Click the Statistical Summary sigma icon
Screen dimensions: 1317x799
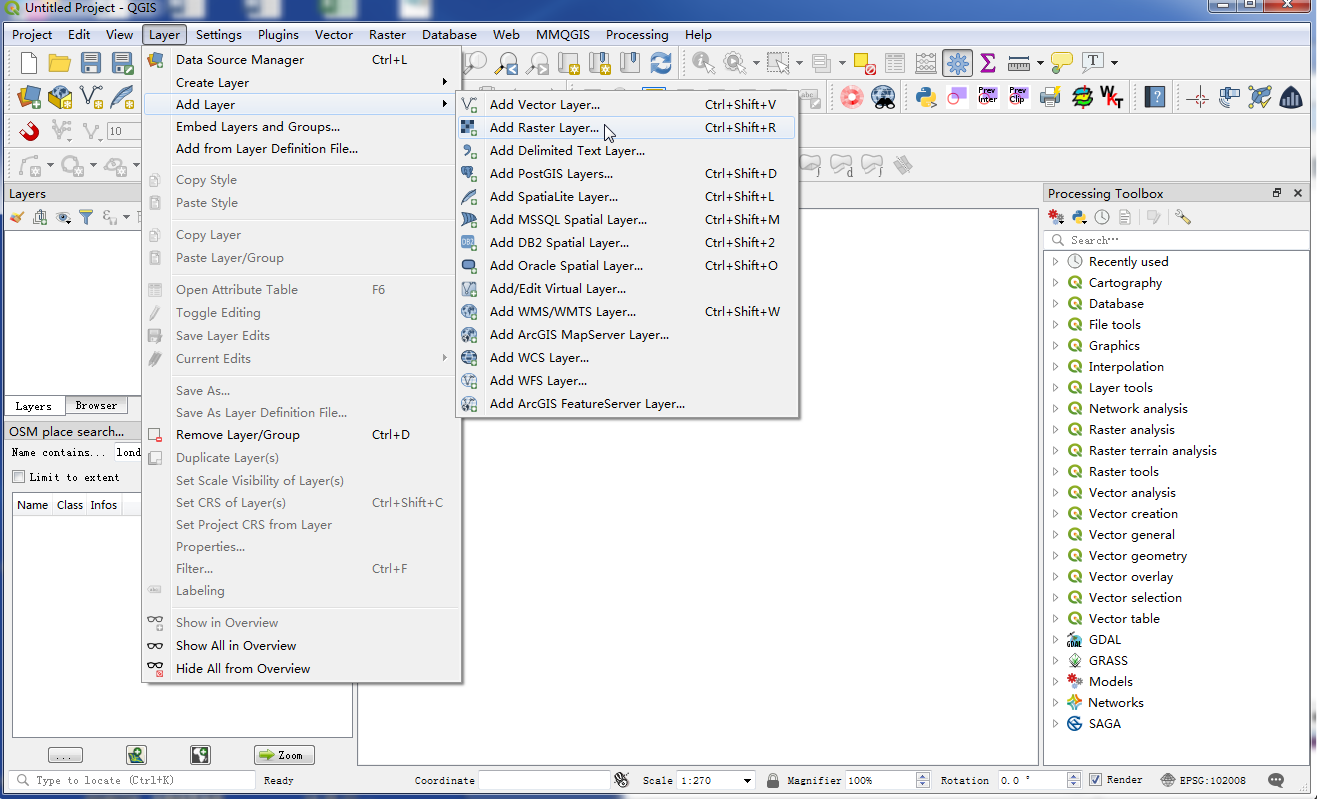point(988,63)
